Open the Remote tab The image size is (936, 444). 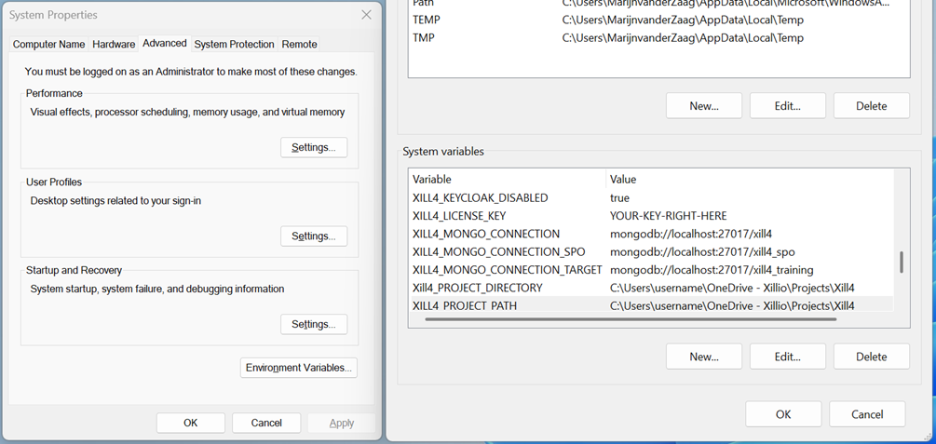coord(300,44)
